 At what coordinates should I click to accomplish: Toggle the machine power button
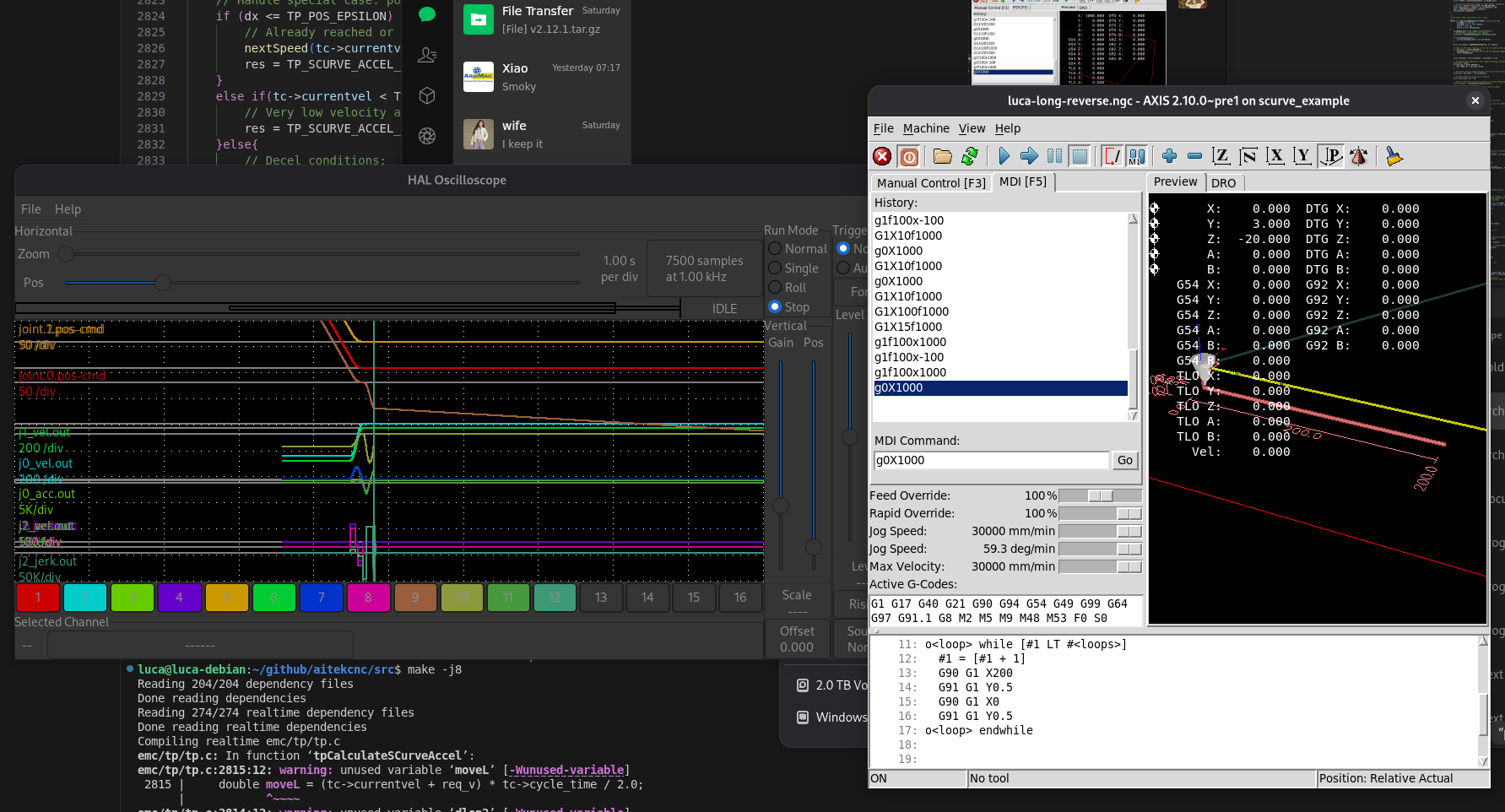pos(909,156)
